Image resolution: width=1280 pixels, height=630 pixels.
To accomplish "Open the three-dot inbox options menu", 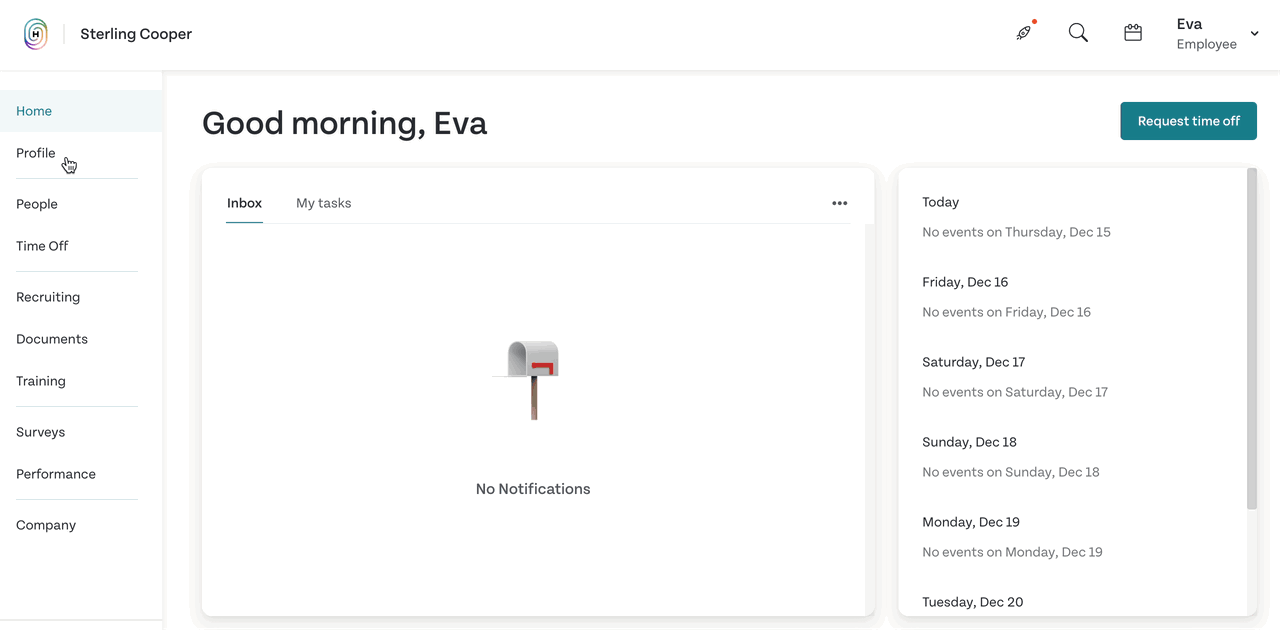I will 840,203.
